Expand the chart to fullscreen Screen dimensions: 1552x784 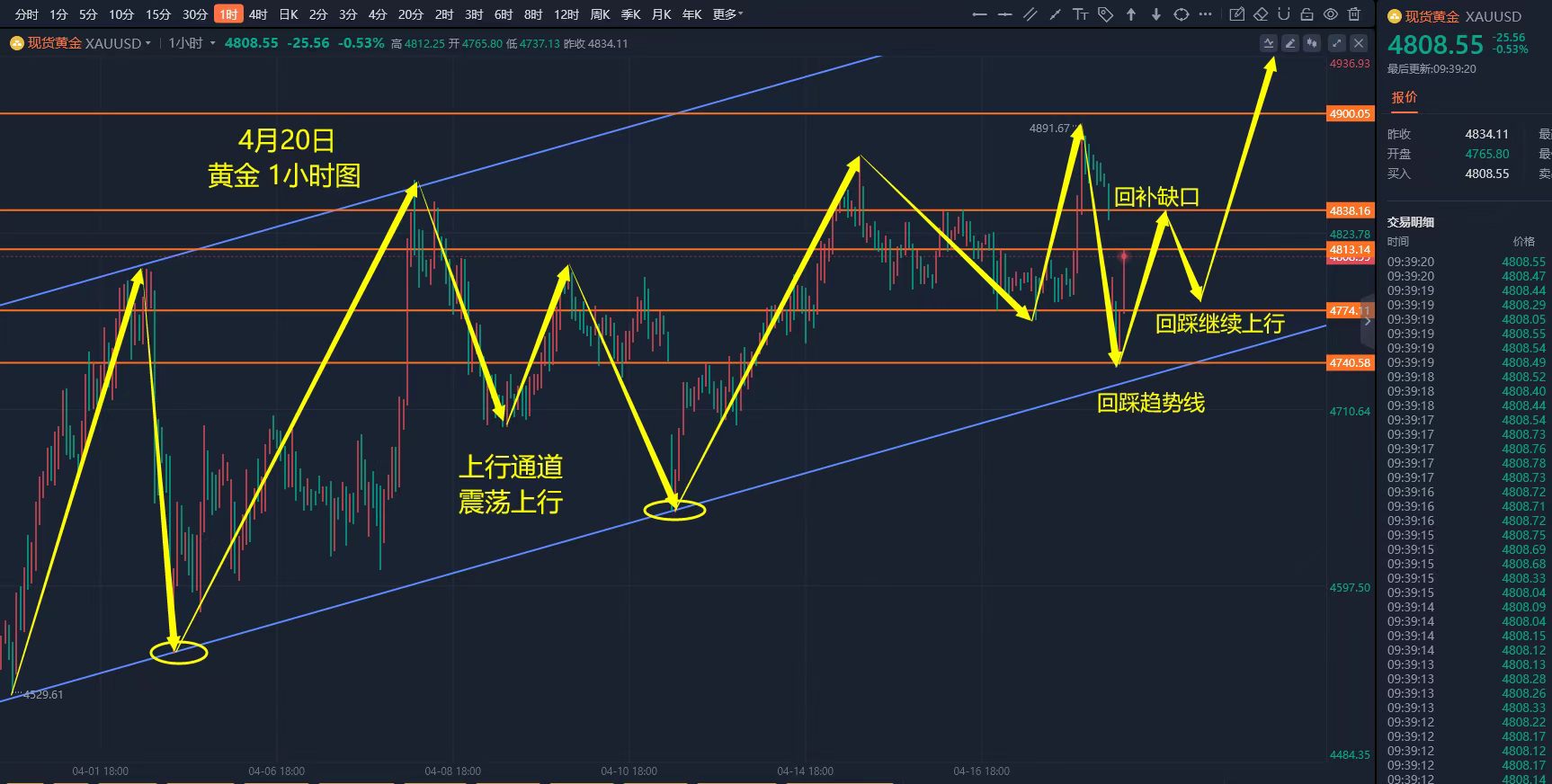(1337, 43)
